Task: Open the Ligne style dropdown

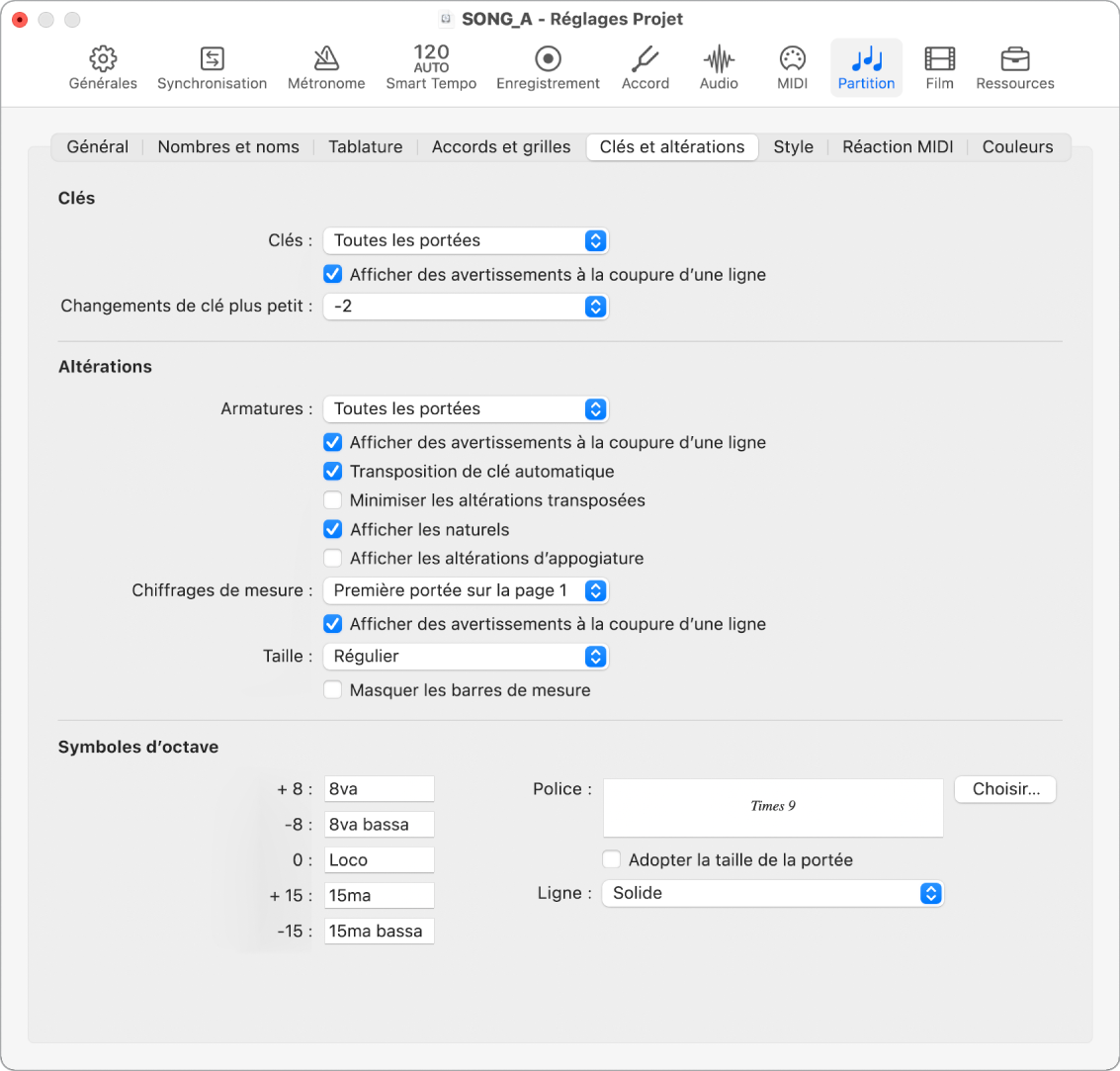Action: click(x=772, y=893)
